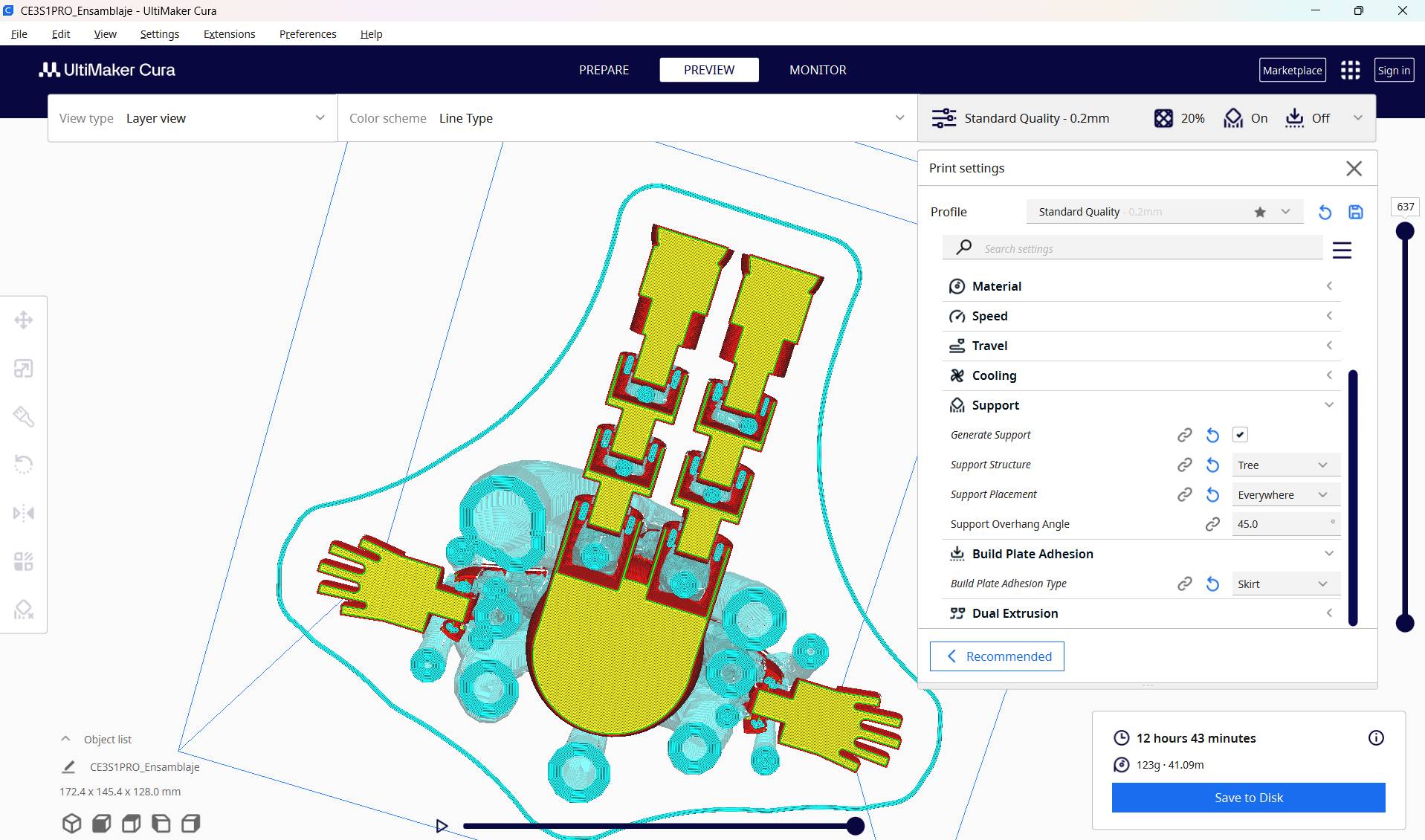Click the Sign in button
Screen dimensions: 1425x840
1394,70
